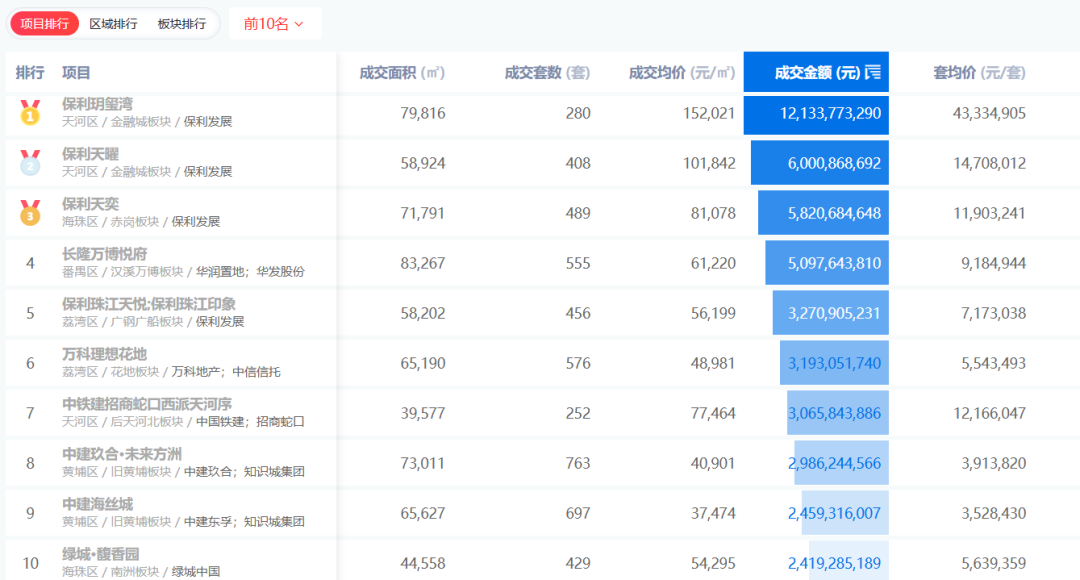
Task: Click the 5,097,643,810 amount bar
Action: [827, 263]
